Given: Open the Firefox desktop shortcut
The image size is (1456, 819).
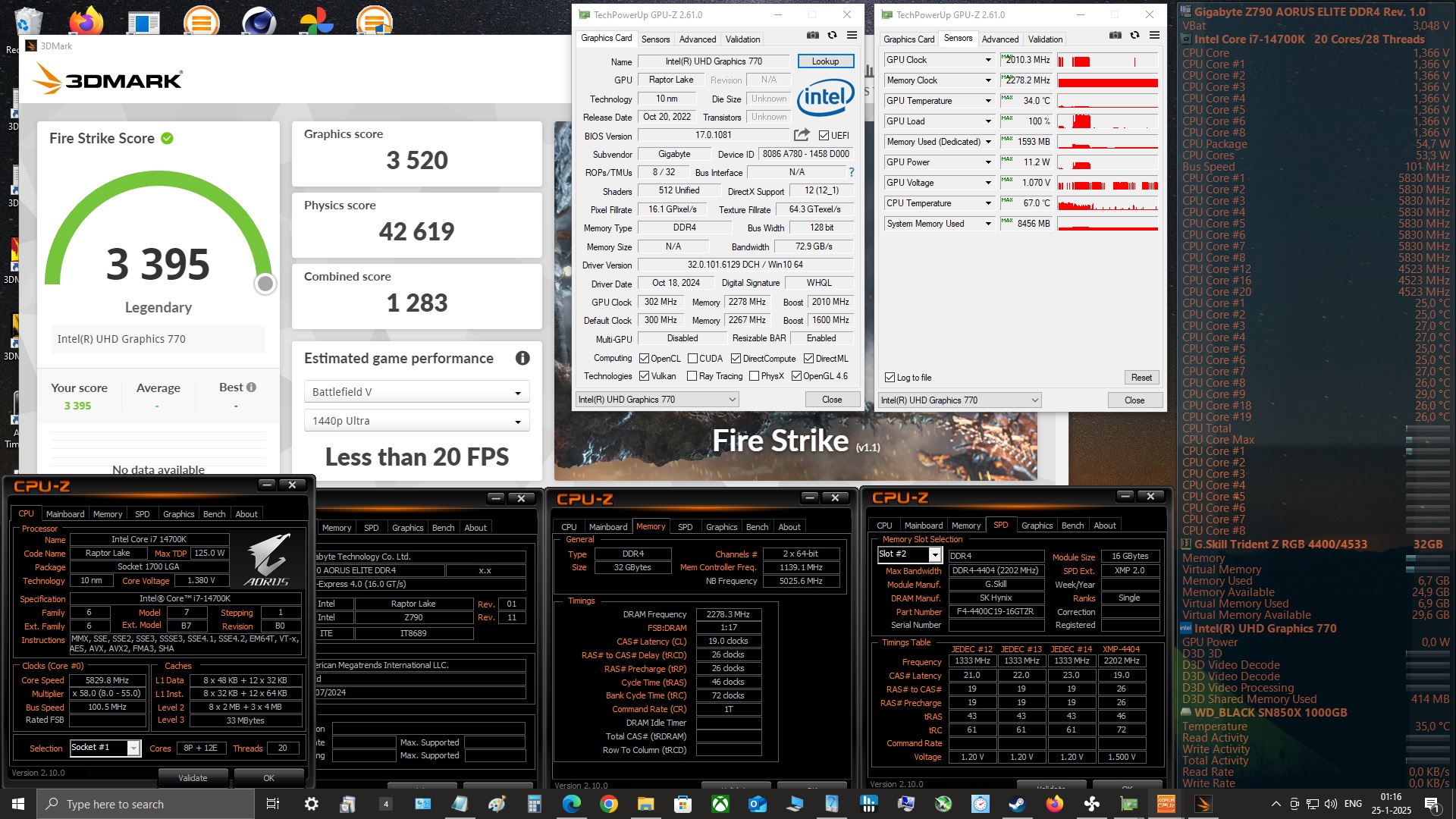Looking at the screenshot, I should coord(86,20).
